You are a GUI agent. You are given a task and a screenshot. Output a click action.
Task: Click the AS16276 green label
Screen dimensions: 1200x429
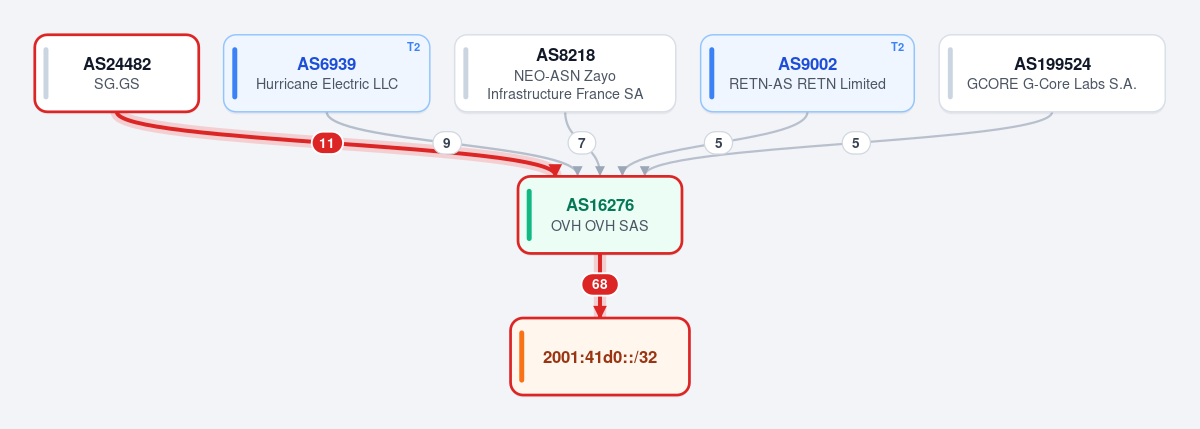pyautogui.click(x=600, y=205)
